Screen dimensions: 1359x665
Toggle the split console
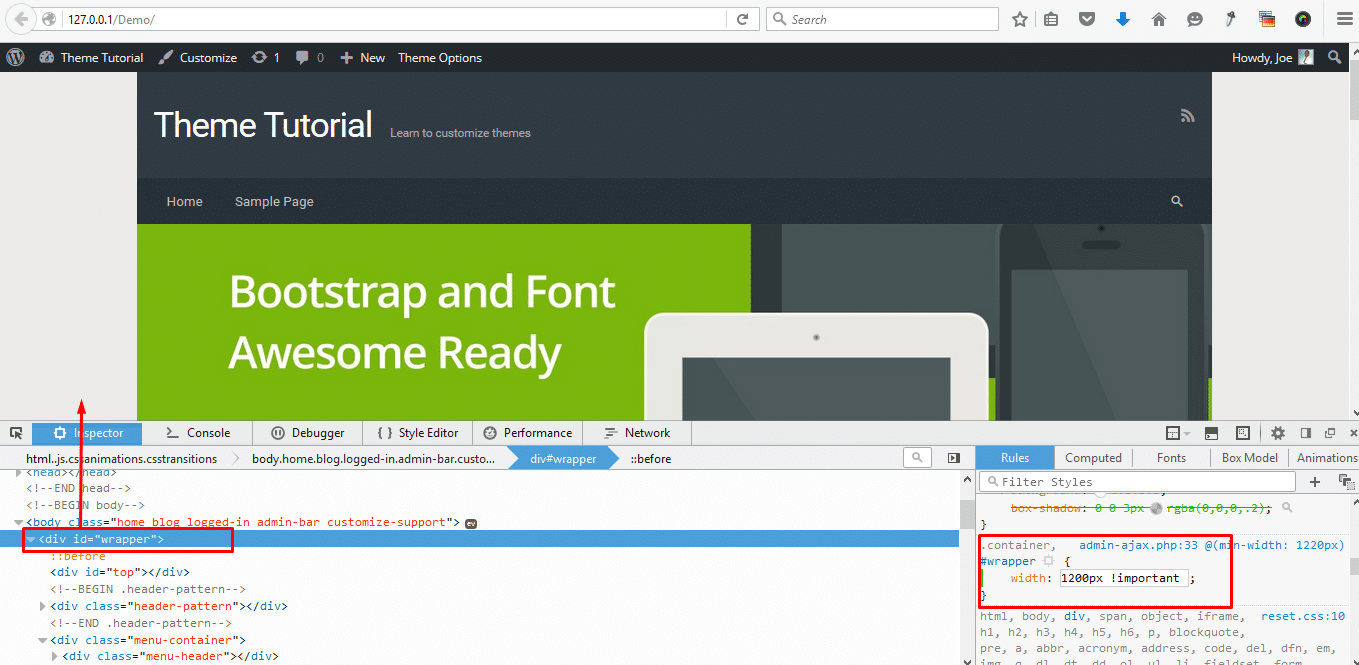click(1211, 433)
